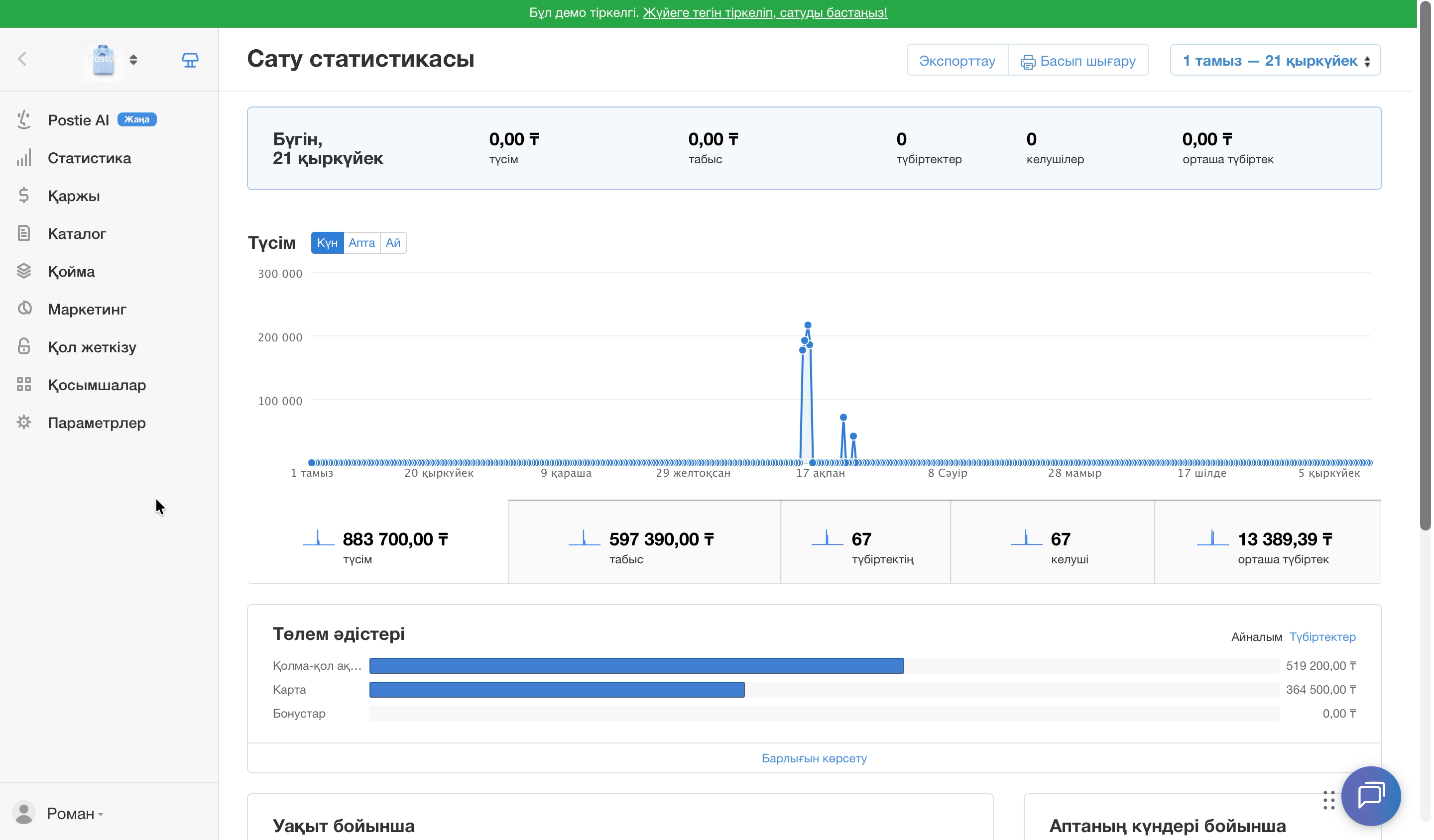Click the Қаржы dollar icon
Viewport: 1434px width, 840px height.
point(23,196)
